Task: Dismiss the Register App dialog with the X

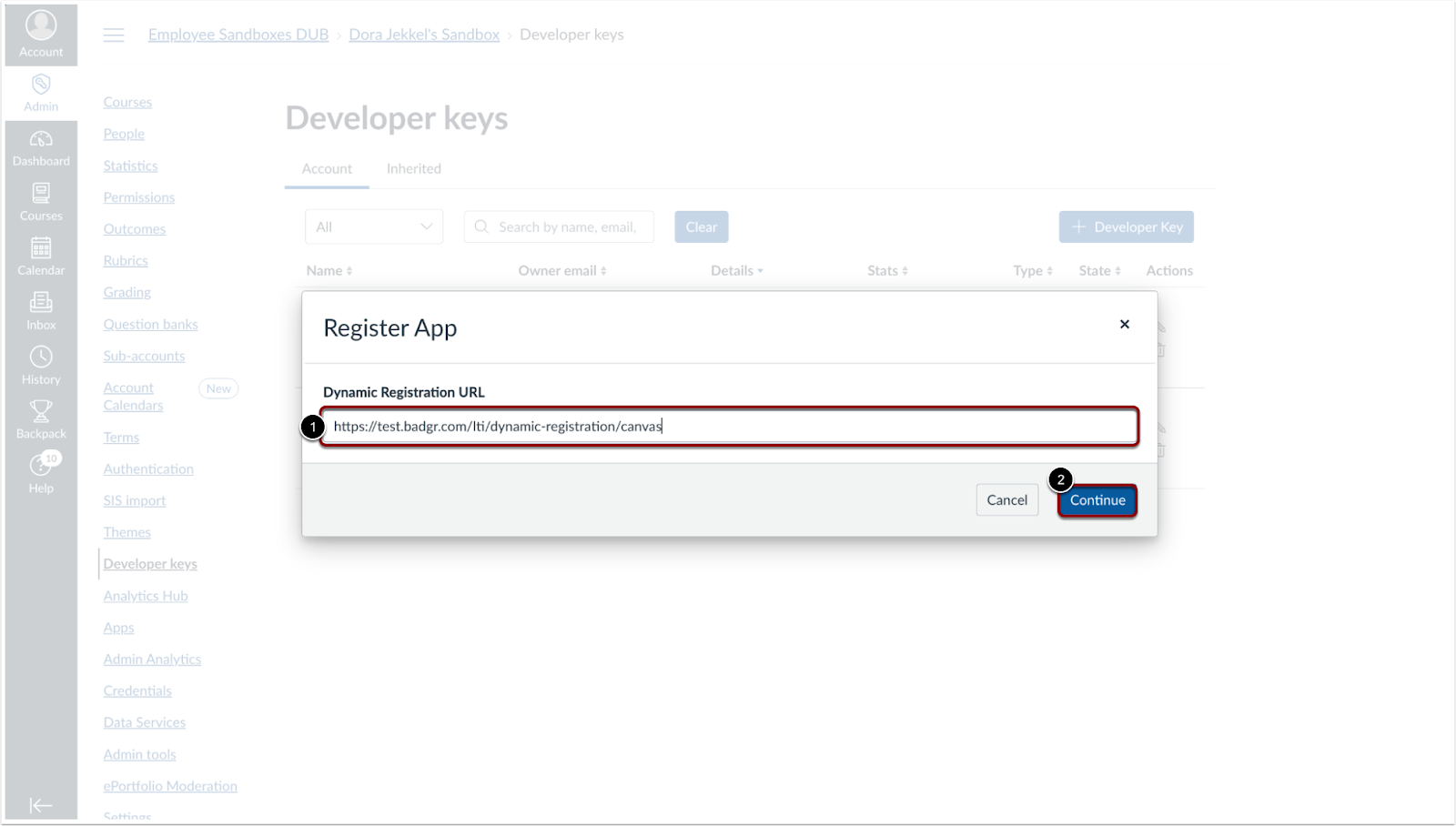Action: [x=1124, y=324]
